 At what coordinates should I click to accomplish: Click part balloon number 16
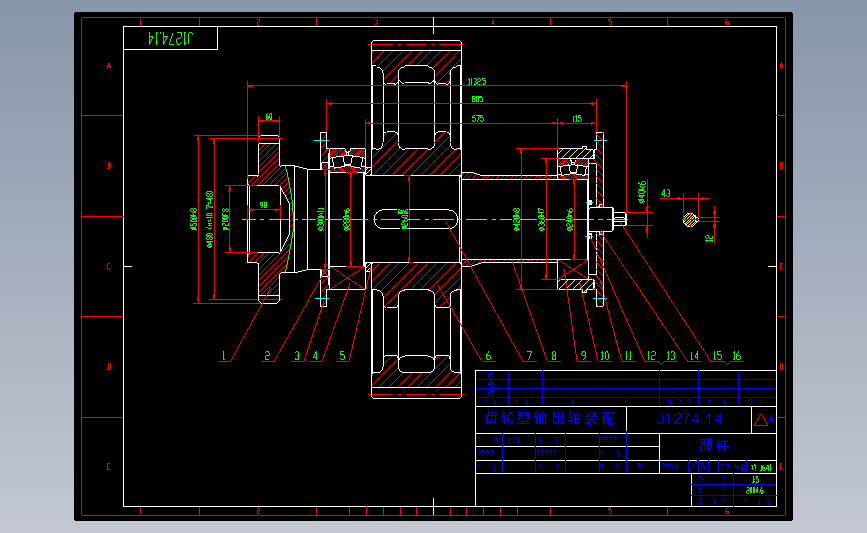tap(737, 356)
